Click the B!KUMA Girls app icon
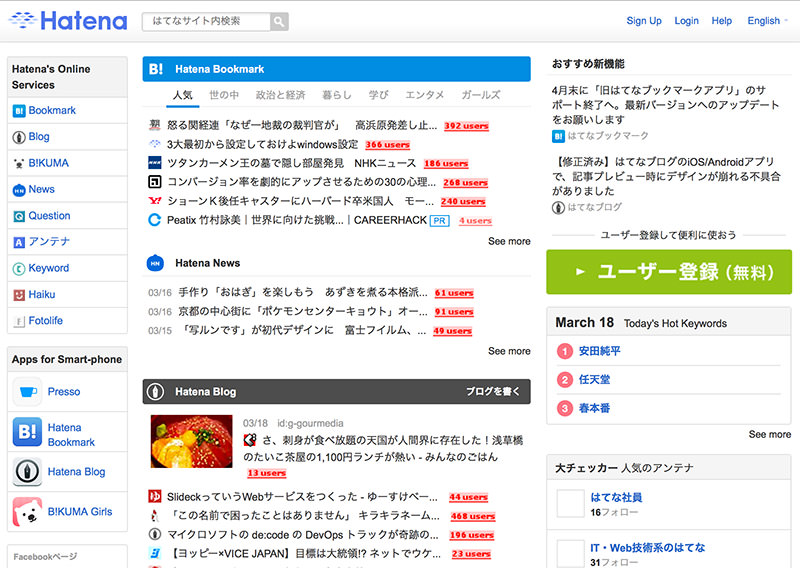 pos(27,512)
